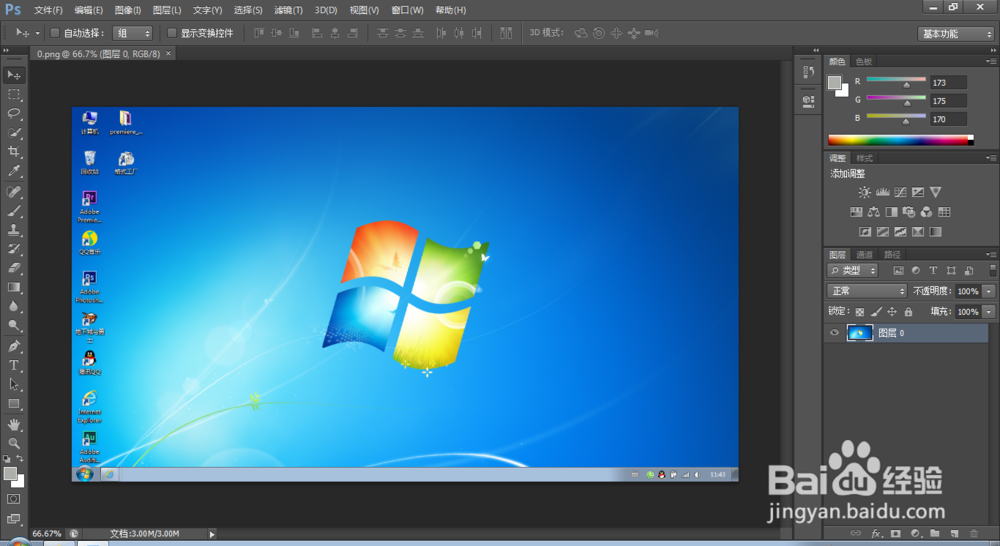Select the Crop tool
The image size is (1000, 546).
[x=13, y=152]
